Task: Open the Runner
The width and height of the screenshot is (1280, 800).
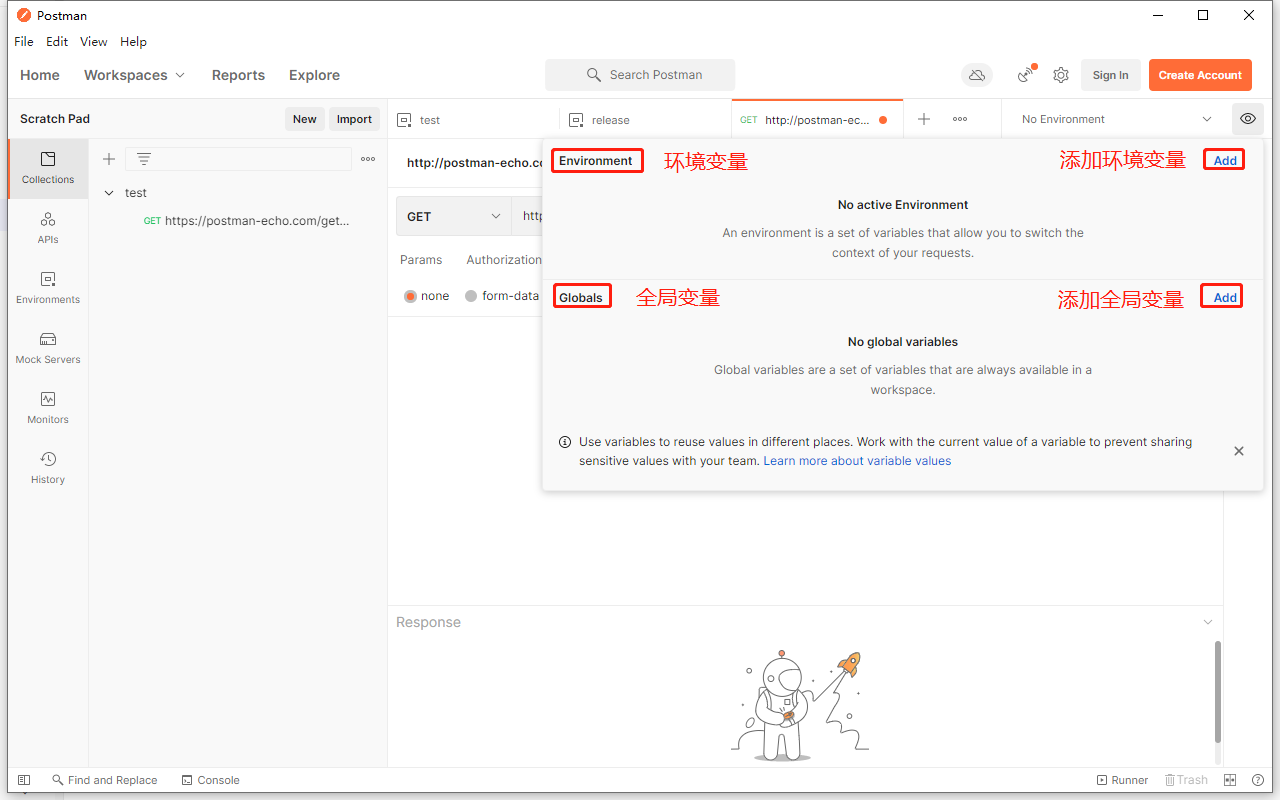Action: [1122, 780]
